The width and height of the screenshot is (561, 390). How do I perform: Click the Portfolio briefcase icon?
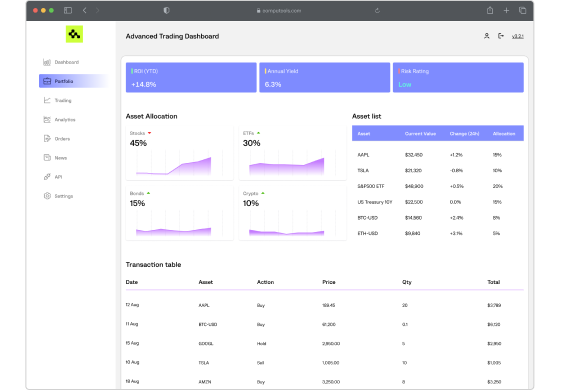[47, 81]
